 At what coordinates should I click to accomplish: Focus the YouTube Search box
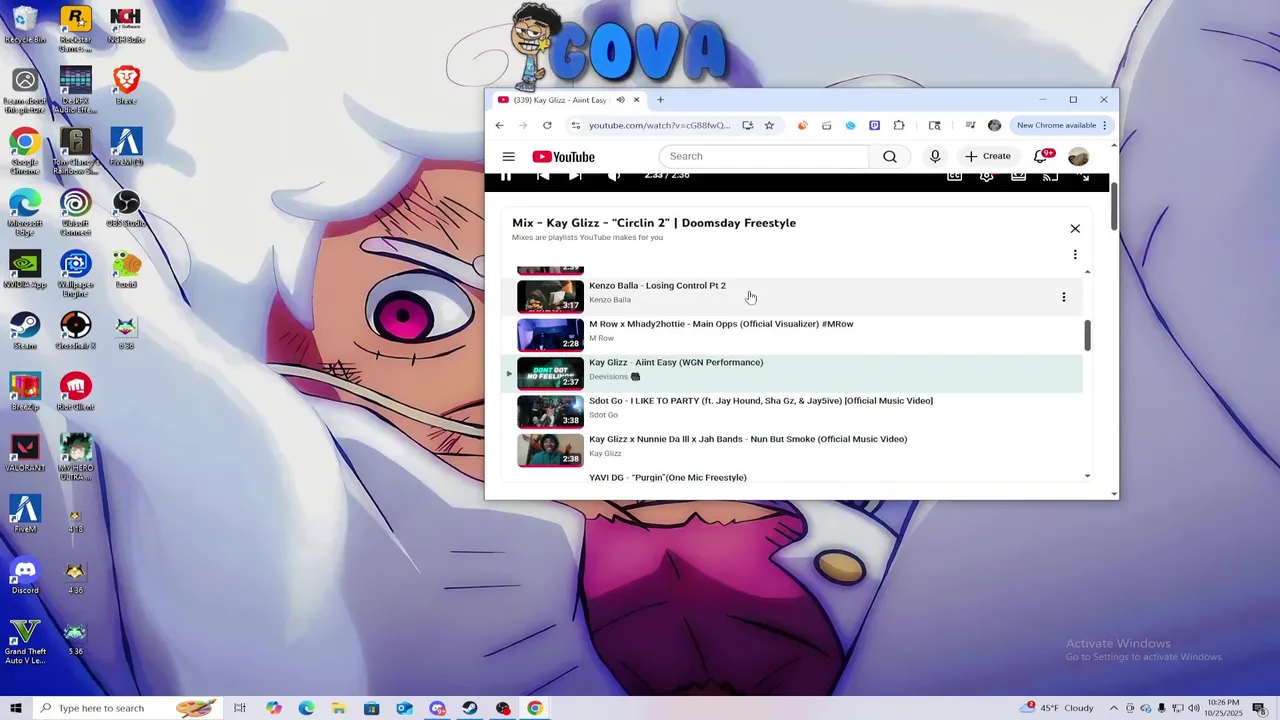click(x=764, y=156)
